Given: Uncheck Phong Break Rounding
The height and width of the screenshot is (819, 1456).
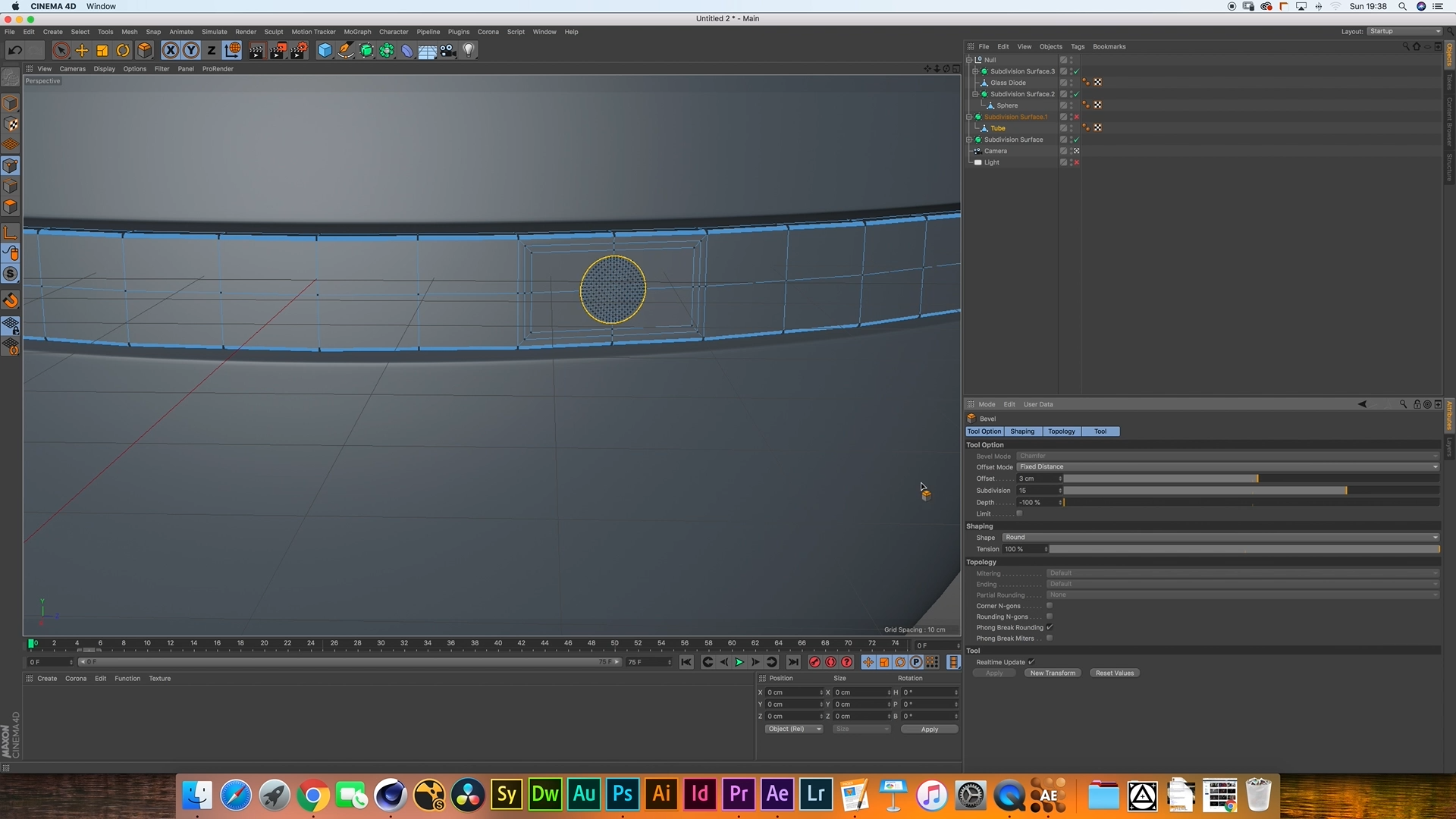Looking at the screenshot, I should [1050, 627].
